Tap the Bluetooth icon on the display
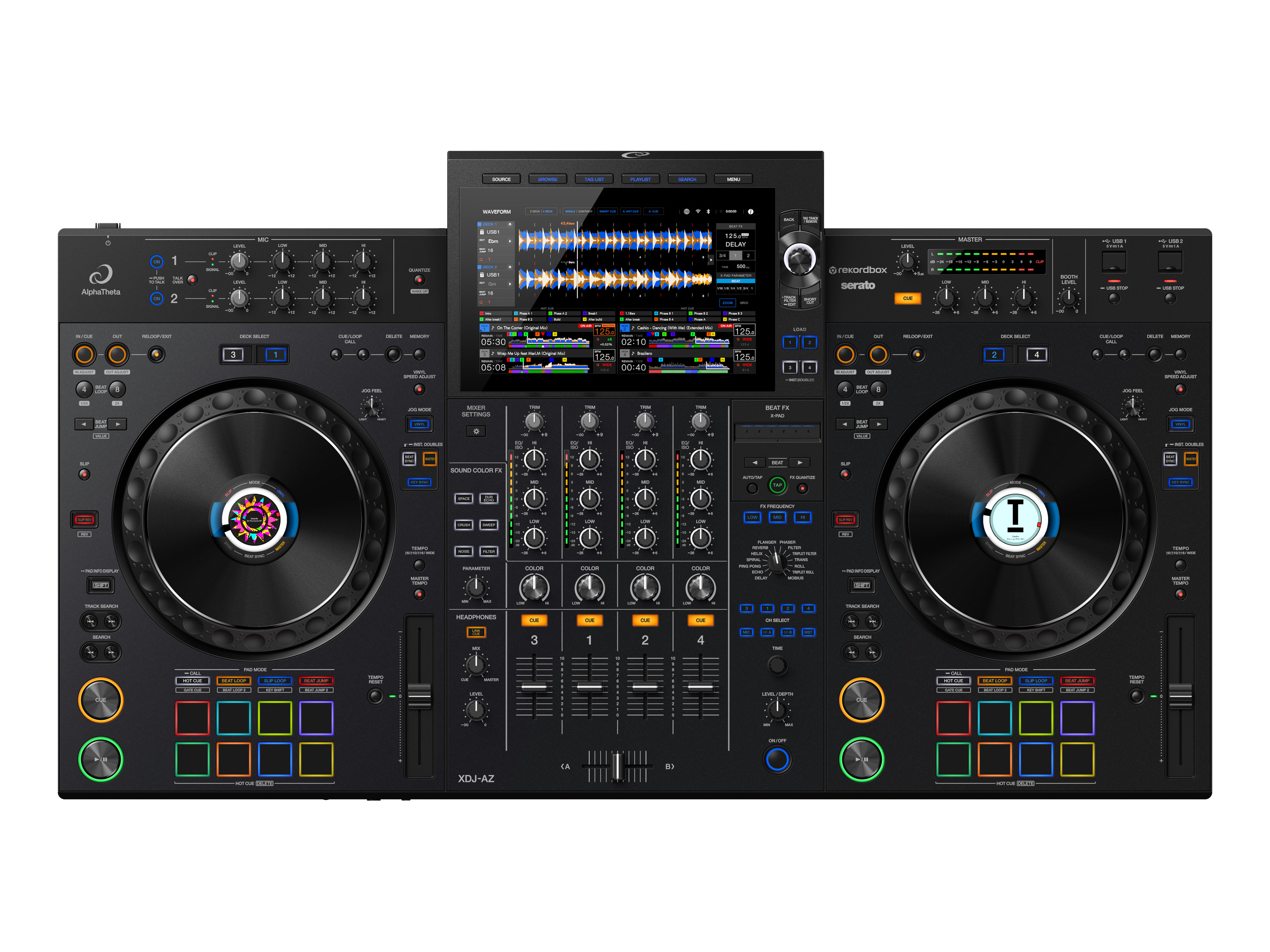Screen dimensions: 1270x952 (x=708, y=212)
